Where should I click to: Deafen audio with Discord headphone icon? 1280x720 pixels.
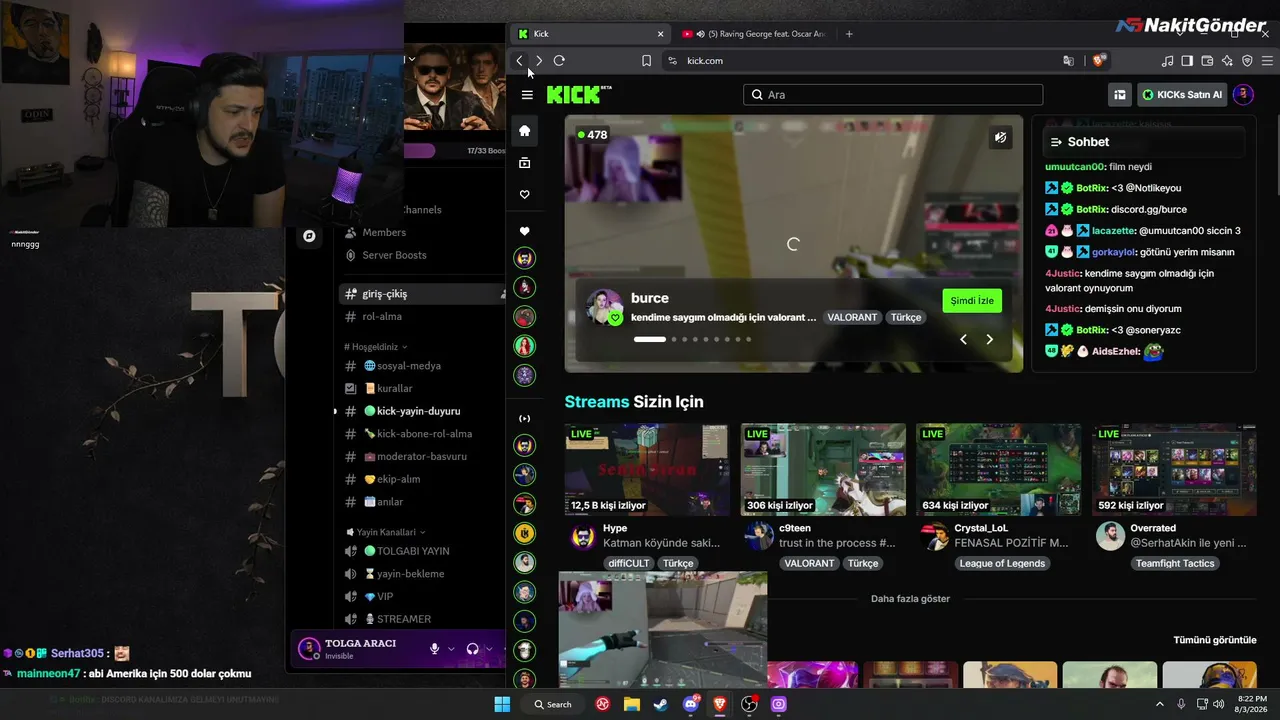pos(473,649)
